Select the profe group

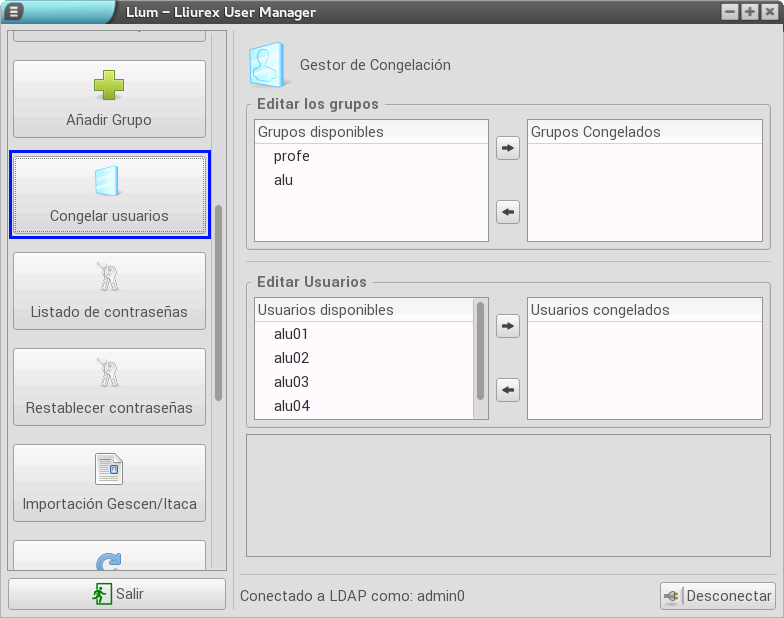point(291,156)
